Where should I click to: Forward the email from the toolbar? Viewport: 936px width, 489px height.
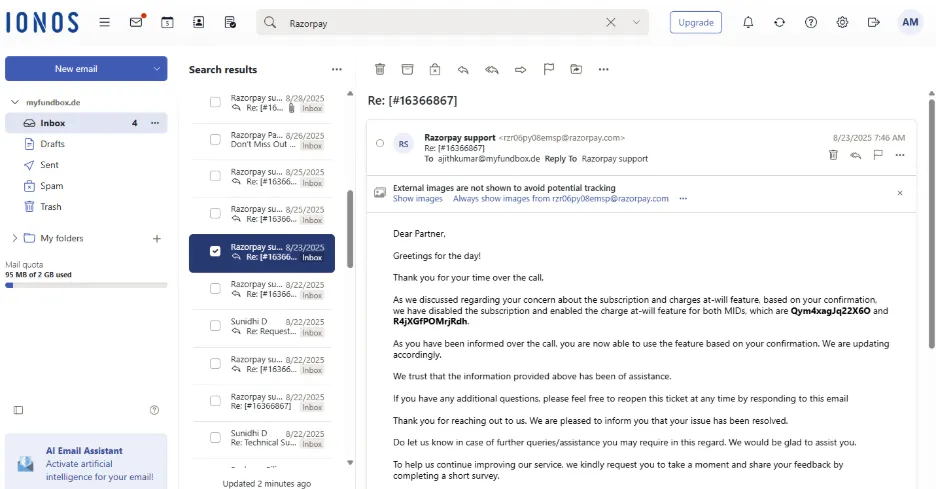pos(521,69)
